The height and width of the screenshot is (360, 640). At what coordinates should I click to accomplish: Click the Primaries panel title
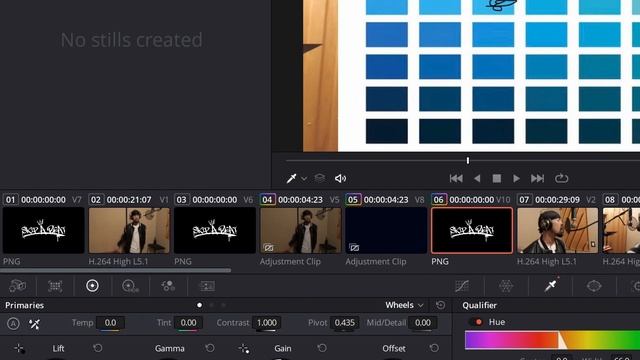(x=24, y=305)
